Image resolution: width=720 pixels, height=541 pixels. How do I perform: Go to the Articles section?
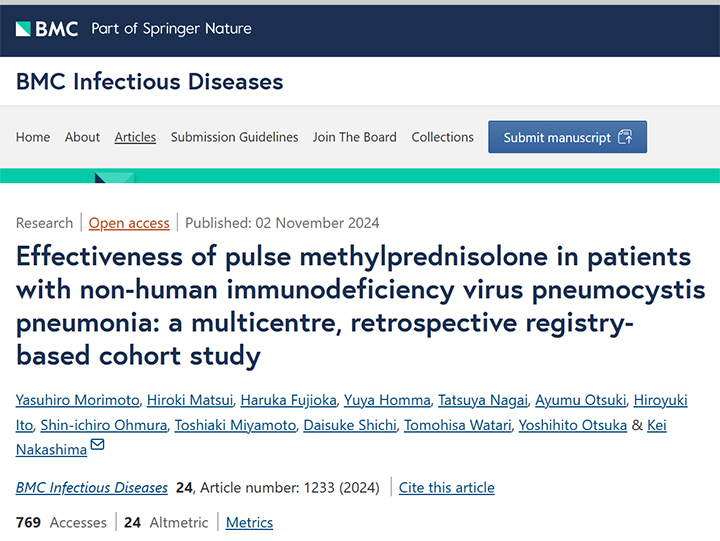pos(135,137)
